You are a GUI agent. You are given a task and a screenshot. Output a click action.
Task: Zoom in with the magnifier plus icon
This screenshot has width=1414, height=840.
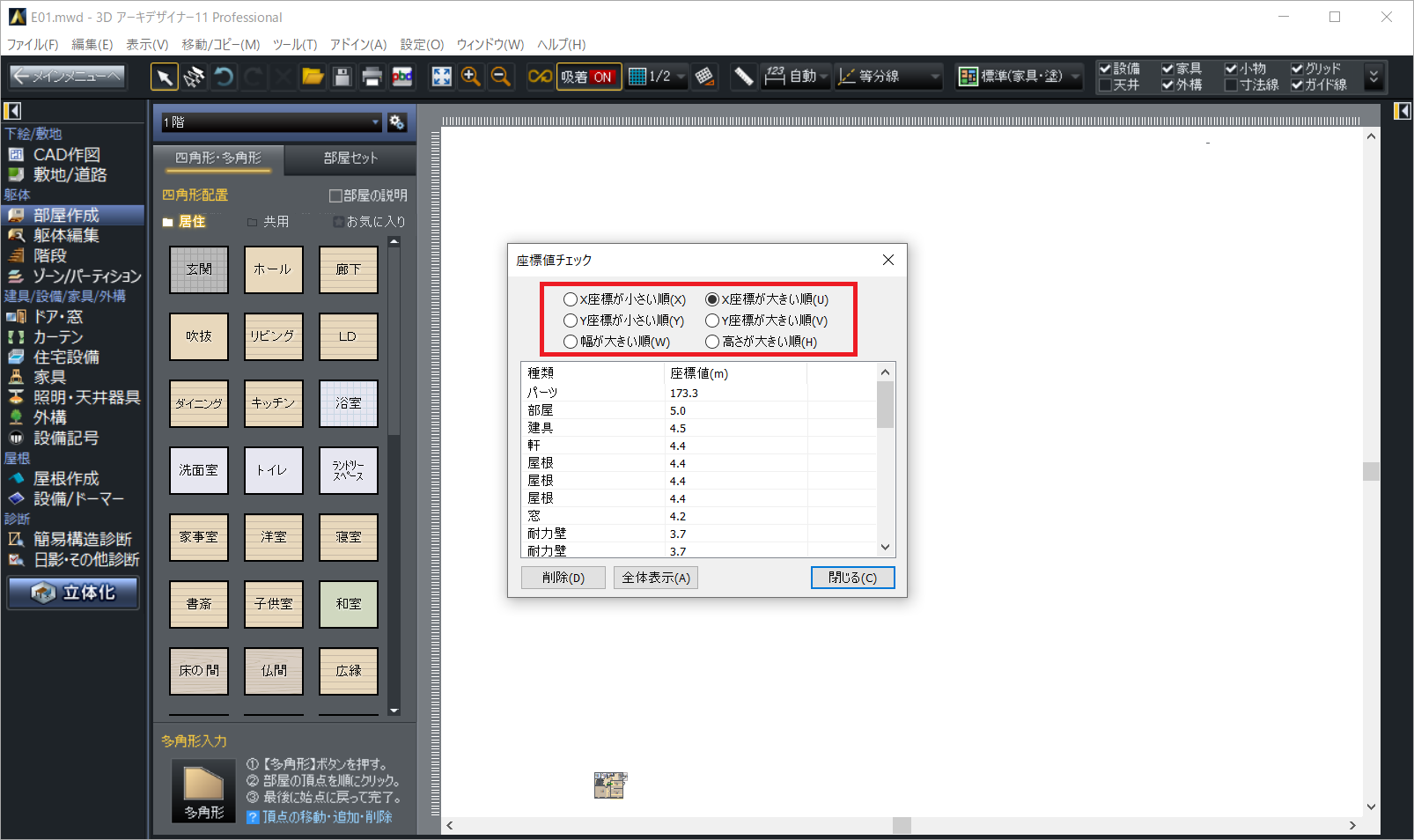pos(471,77)
